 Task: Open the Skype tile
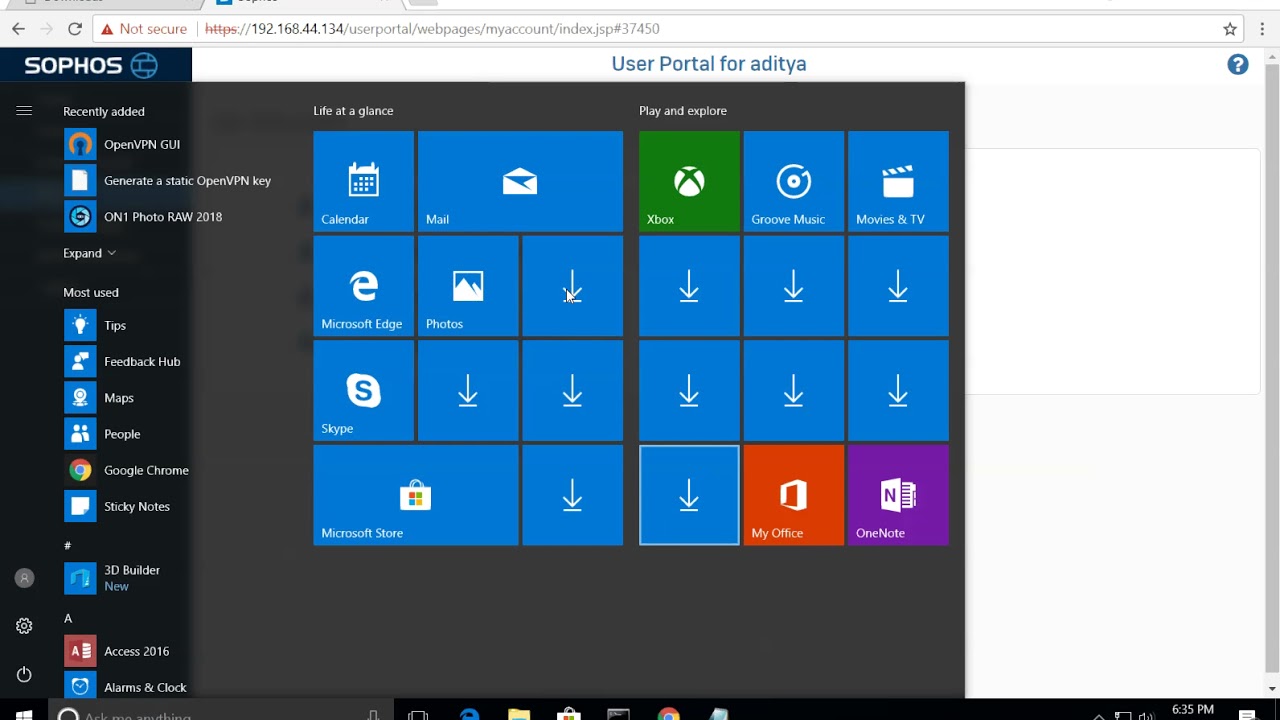[x=363, y=390]
